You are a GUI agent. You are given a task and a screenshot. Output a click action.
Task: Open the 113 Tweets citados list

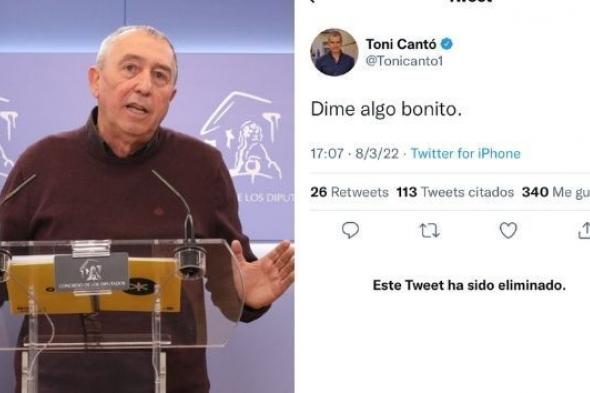click(455, 192)
